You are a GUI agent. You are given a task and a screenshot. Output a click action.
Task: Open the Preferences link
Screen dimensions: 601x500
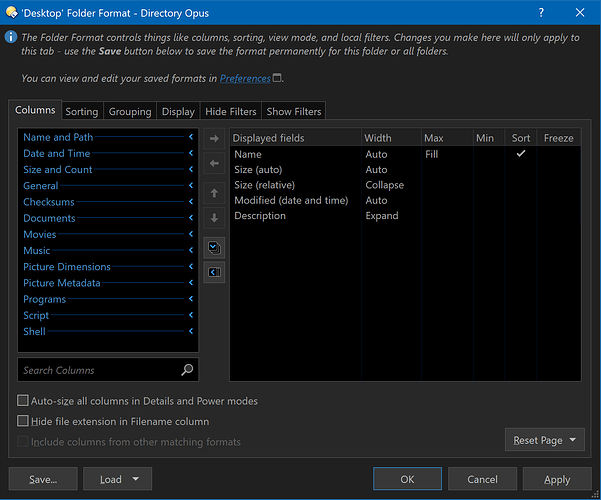[245, 78]
